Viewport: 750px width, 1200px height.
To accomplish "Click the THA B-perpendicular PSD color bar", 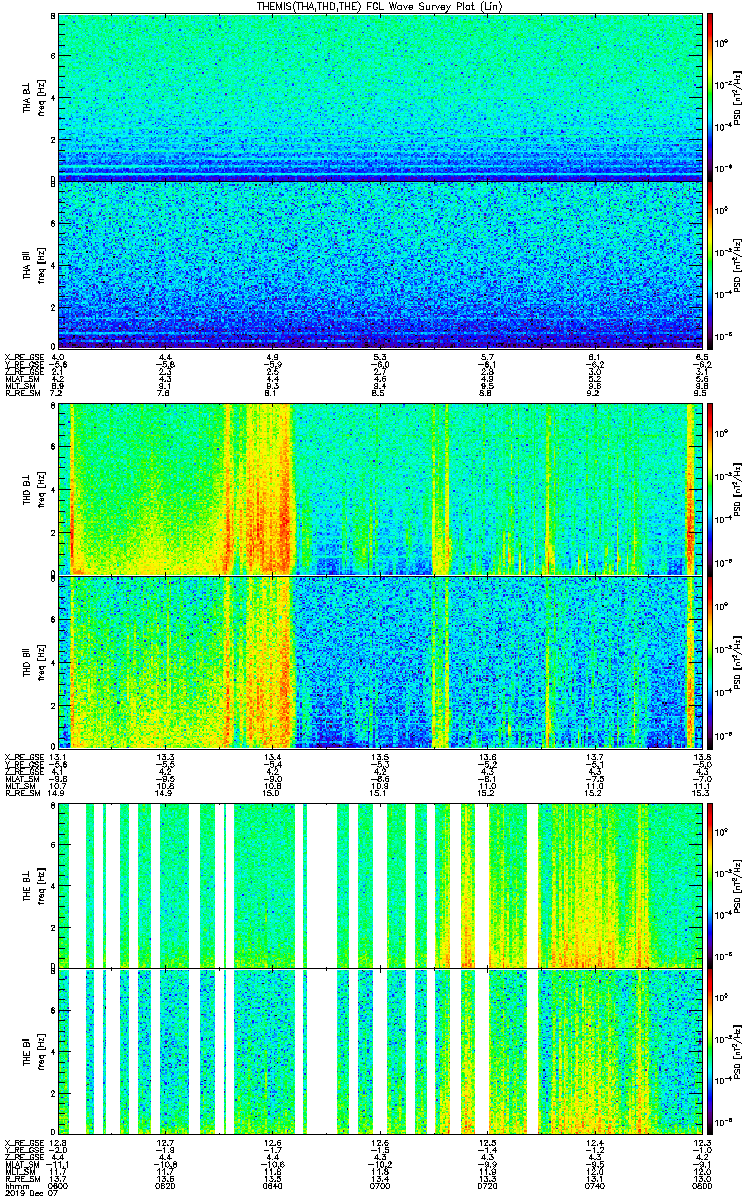I will click(709, 97).
